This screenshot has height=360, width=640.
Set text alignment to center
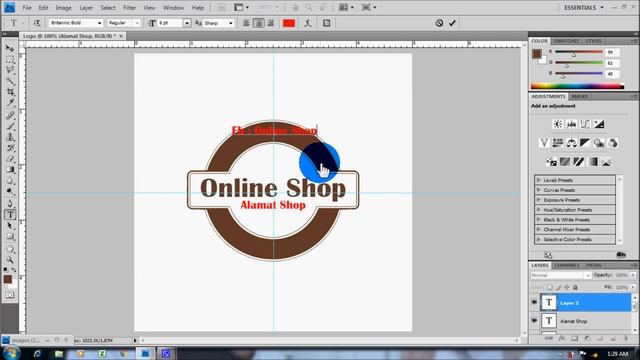258,23
